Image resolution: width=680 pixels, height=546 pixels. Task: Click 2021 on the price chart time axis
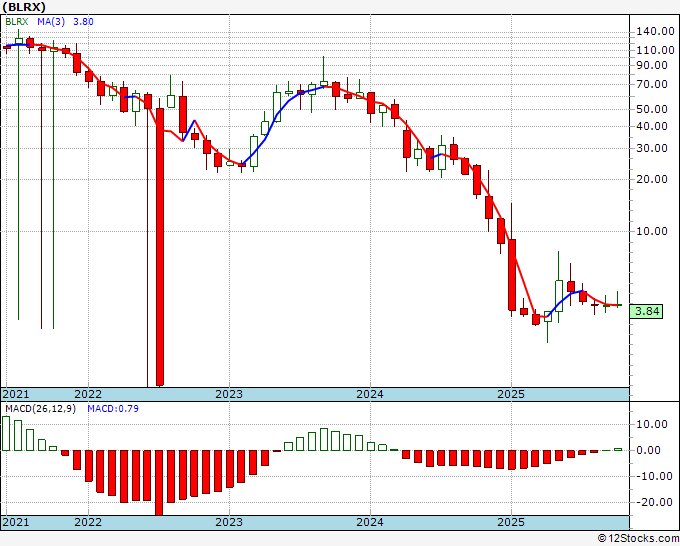coord(16,394)
